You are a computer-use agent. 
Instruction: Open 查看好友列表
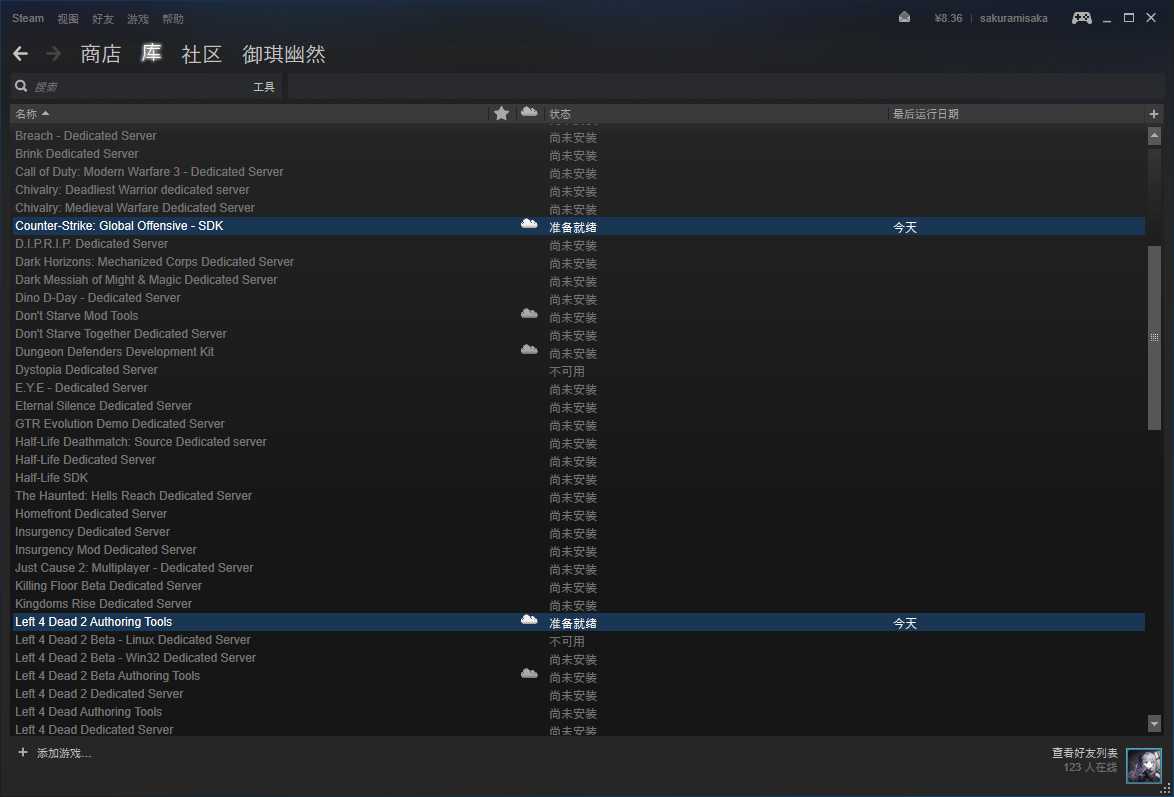pyautogui.click(x=1084, y=753)
